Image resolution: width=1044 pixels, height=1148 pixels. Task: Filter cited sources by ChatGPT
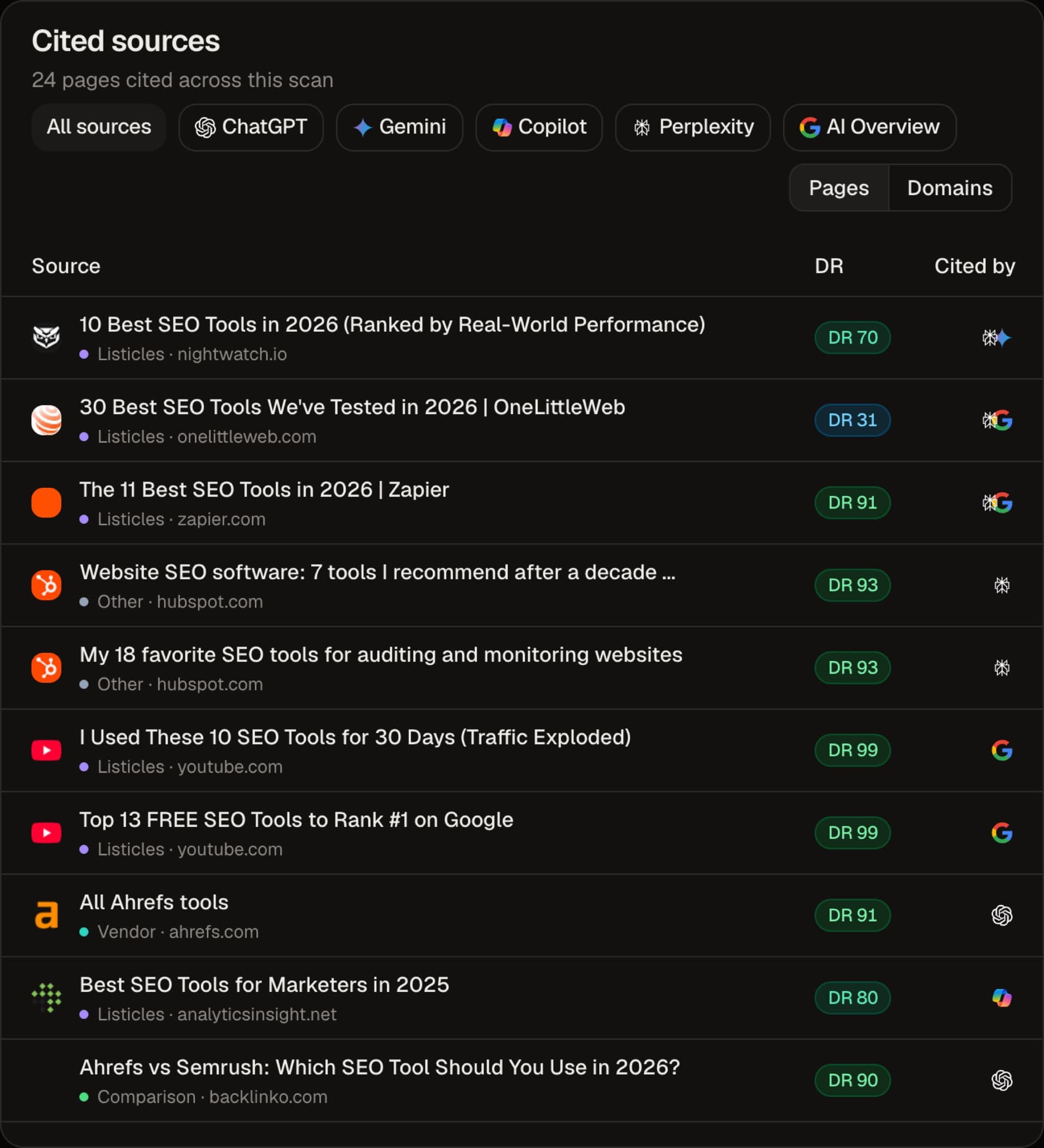pyautogui.click(x=251, y=127)
